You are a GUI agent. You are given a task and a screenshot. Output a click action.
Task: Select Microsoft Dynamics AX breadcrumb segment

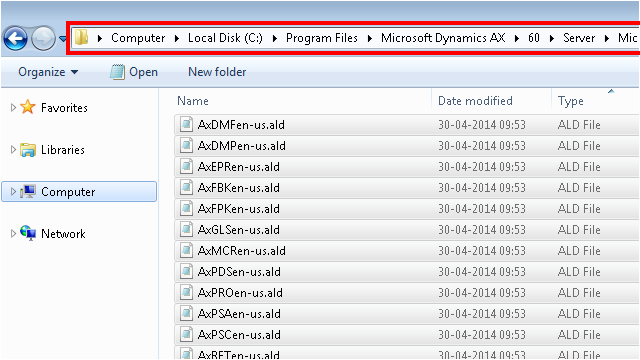(x=443, y=38)
